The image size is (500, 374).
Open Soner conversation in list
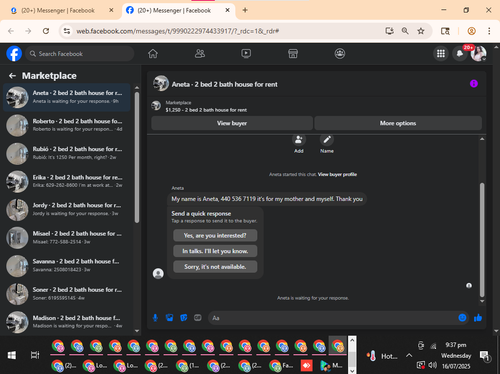[67, 294]
